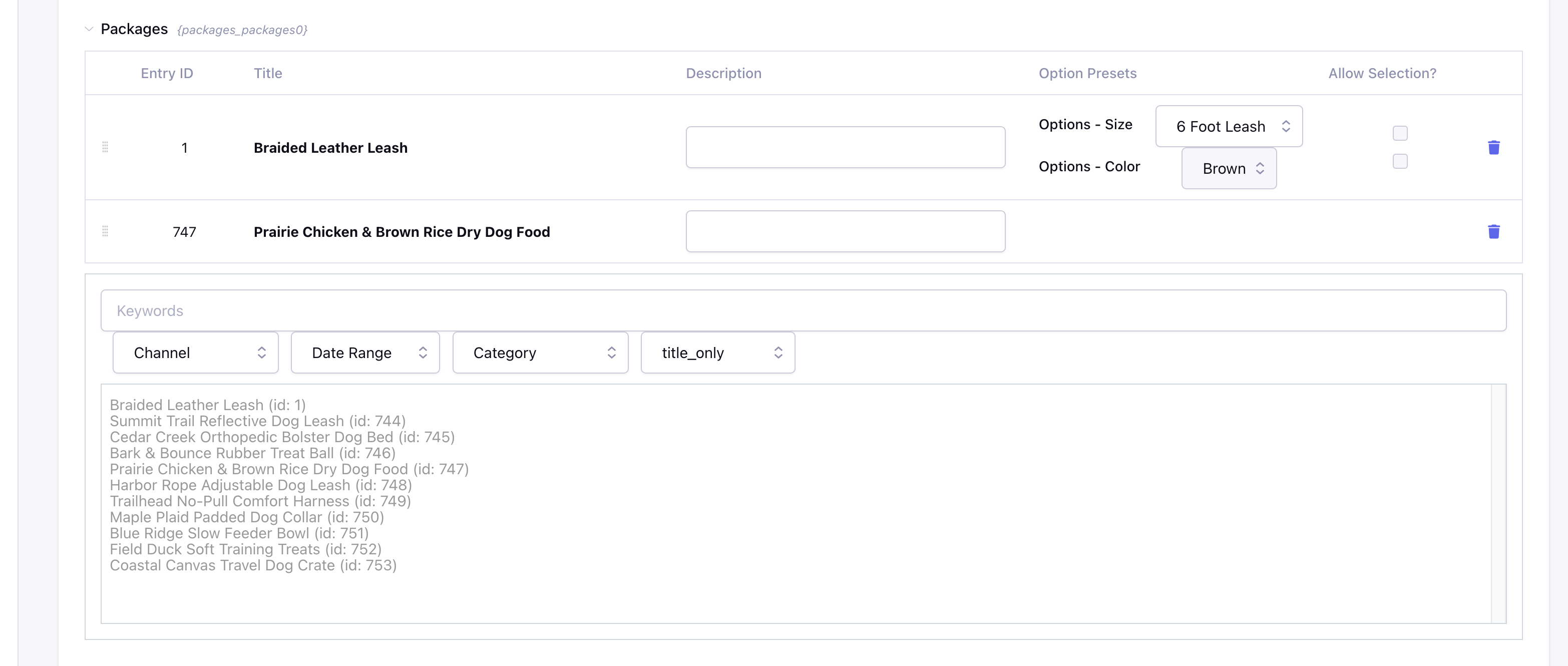Click the Options - Size label
1568x666 pixels.
[1085, 124]
